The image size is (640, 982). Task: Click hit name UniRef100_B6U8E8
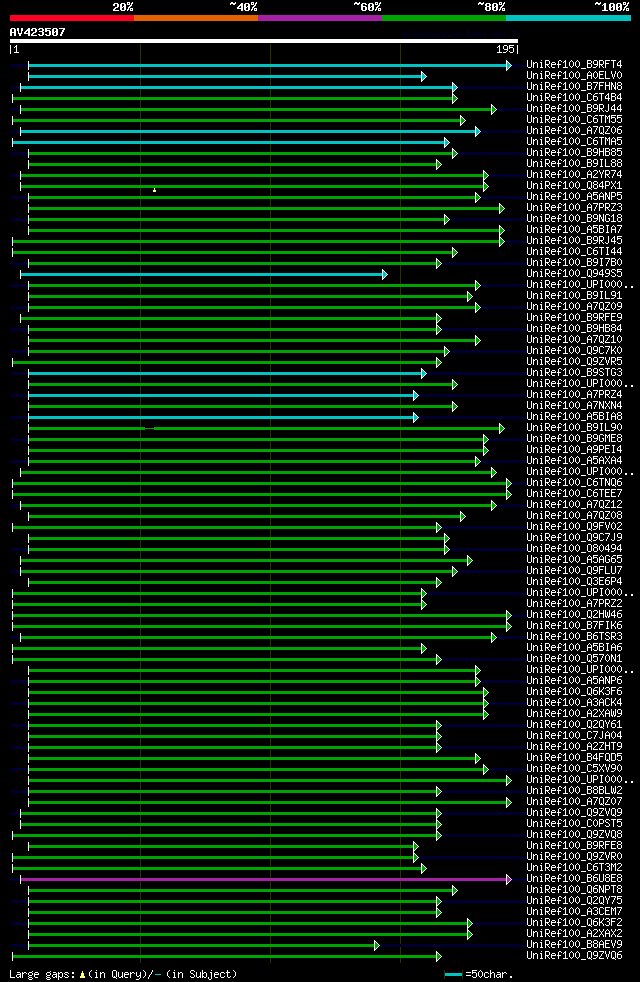(574, 879)
